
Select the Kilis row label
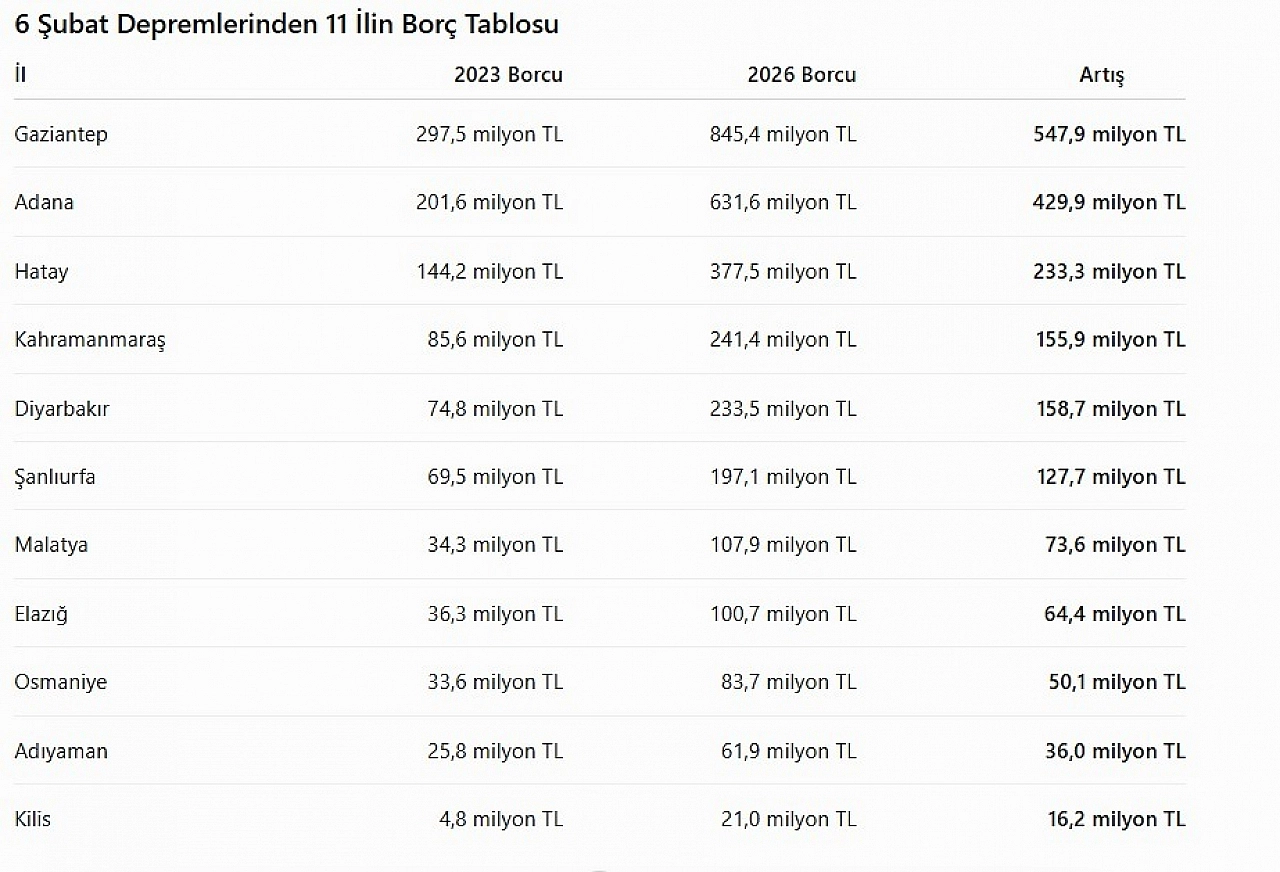point(33,819)
